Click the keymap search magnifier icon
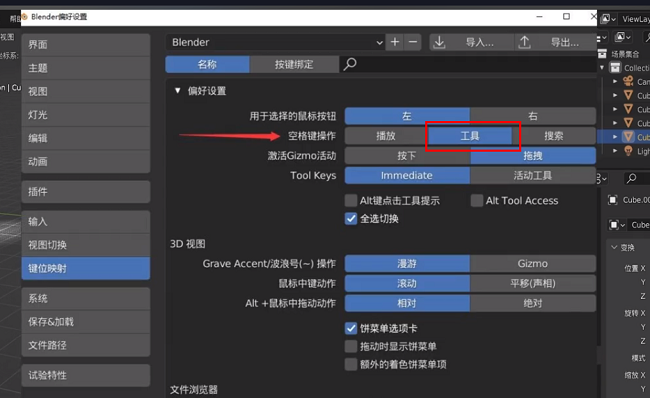The height and width of the screenshot is (398, 650). (350, 64)
